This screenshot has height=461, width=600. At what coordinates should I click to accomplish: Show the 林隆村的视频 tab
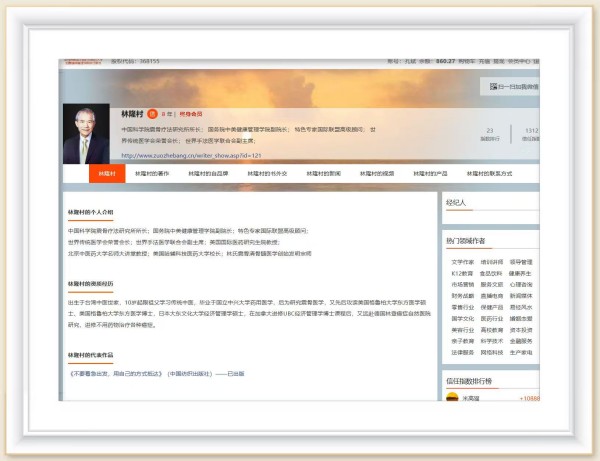coord(377,174)
